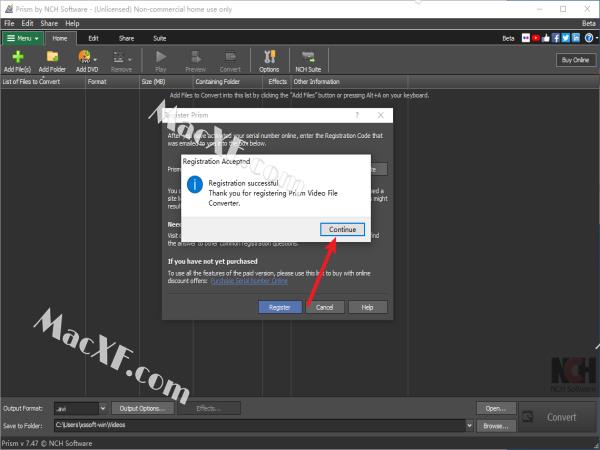Viewport: 600px width, 450px height.
Task: Click the Add DVD disc icon
Action: pyautogui.click(x=85, y=58)
